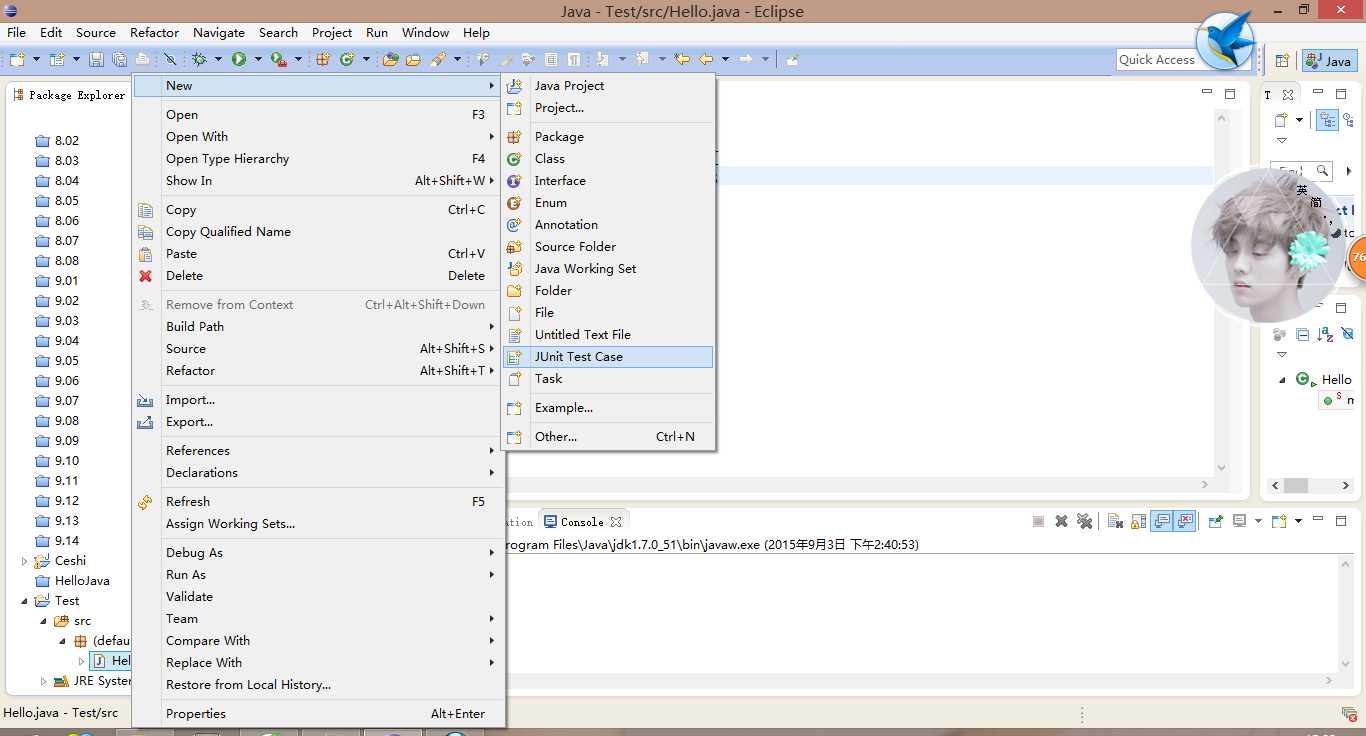Viewport: 1366px width, 736px height.
Task: Open the Refactor menu in menu bar
Action: coord(154,33)
